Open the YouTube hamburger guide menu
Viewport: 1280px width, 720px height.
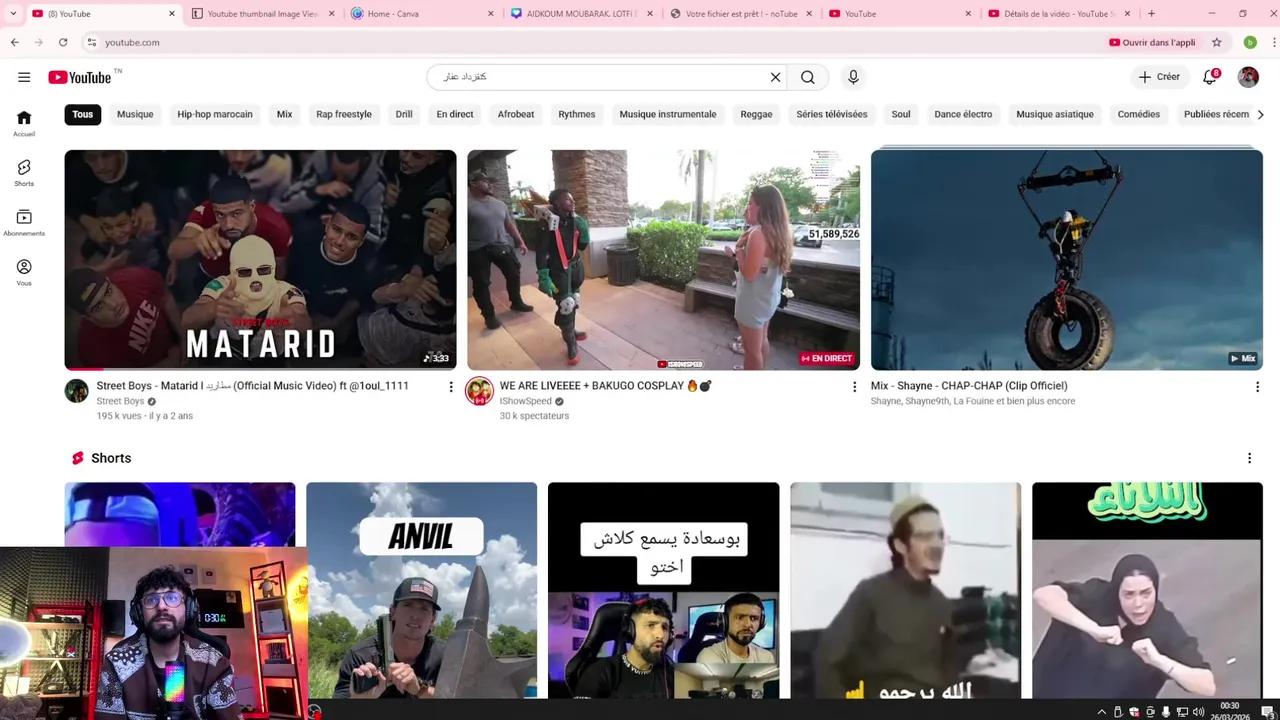point(24,77)
